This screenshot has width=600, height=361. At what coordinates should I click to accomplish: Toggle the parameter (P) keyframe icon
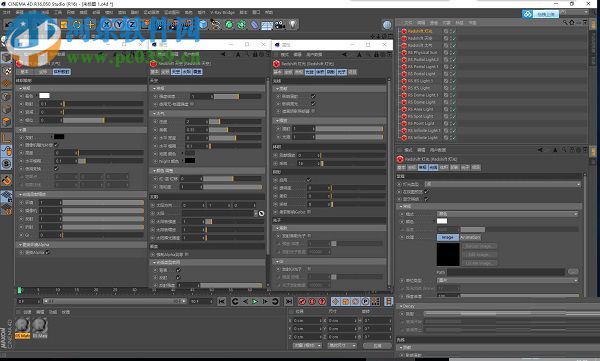click(x=365, y=302)
